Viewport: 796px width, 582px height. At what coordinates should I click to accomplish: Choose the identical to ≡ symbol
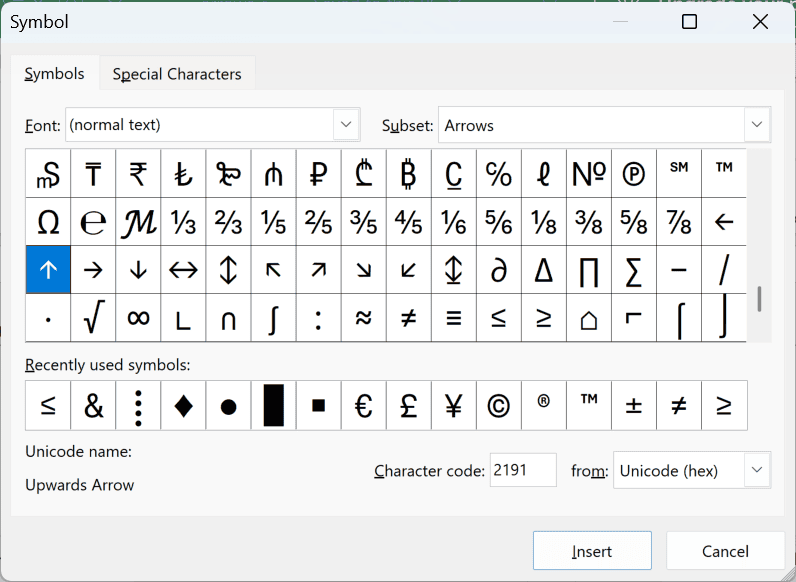(x=453, y=317)
